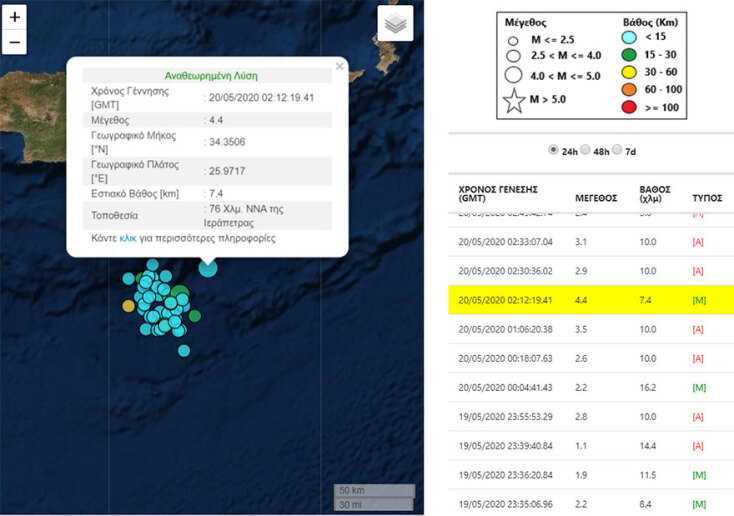
Task: Zoom out using the minus button
Action: pos(15,42)
